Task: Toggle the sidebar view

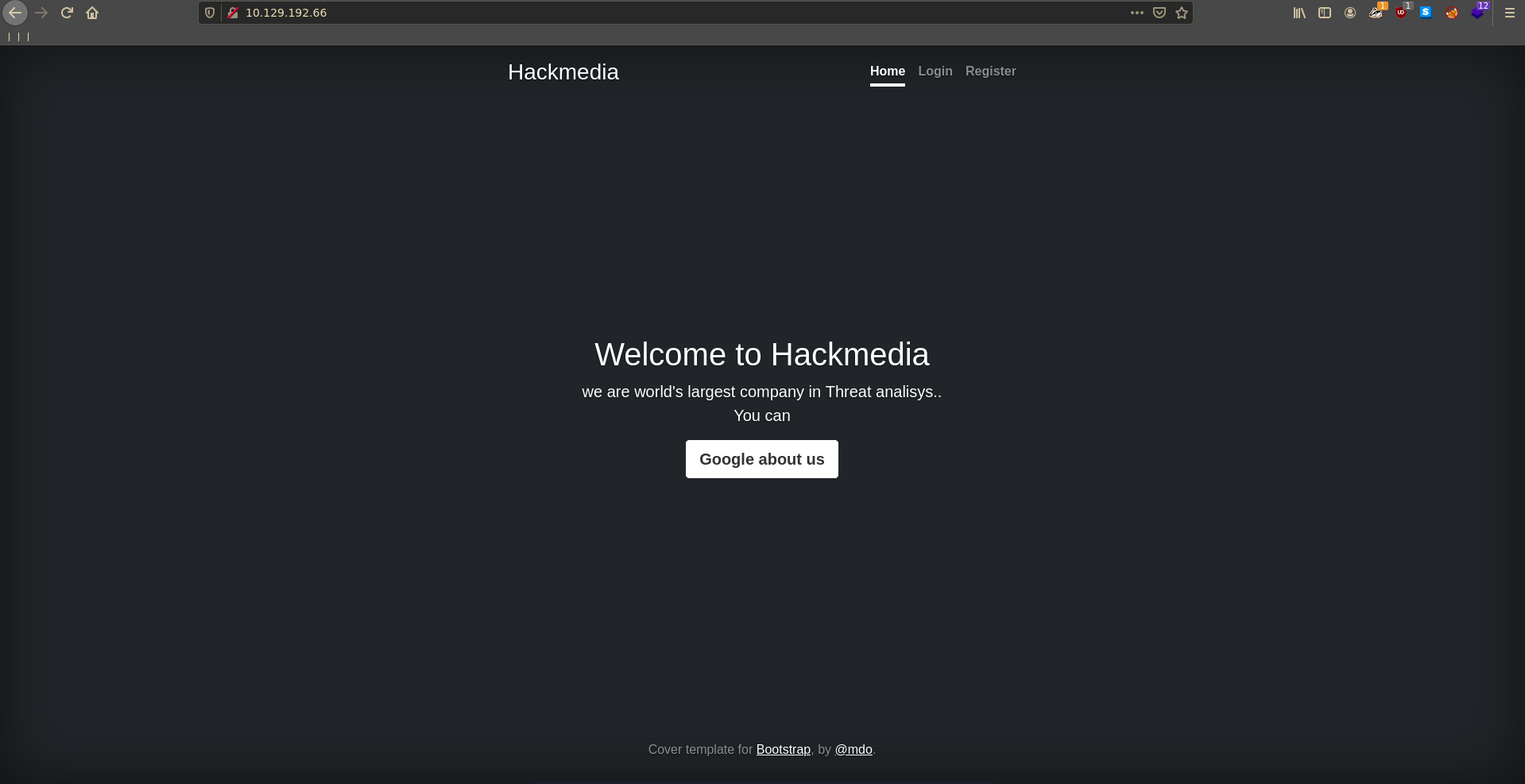Action: [1325, 13]
